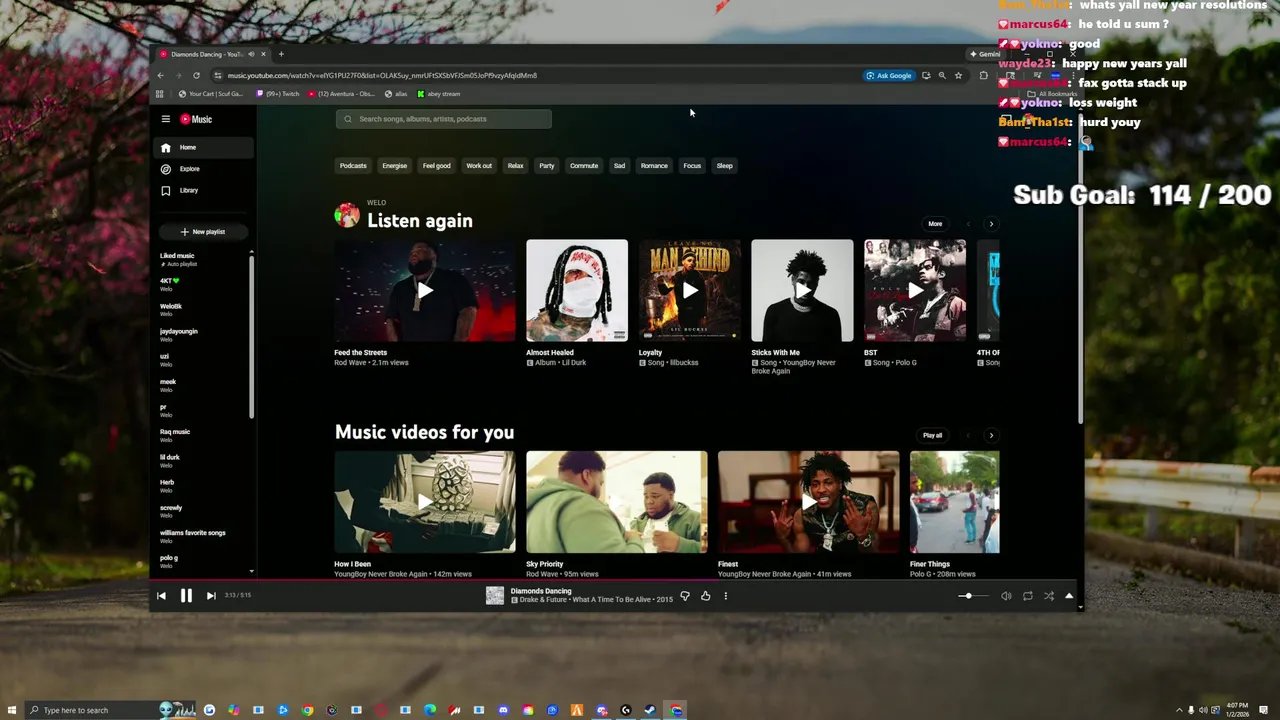This screenshot has height=720, width=1280.
Task: Open the Almost Healed album cover
Action: (x=577, y=290)
